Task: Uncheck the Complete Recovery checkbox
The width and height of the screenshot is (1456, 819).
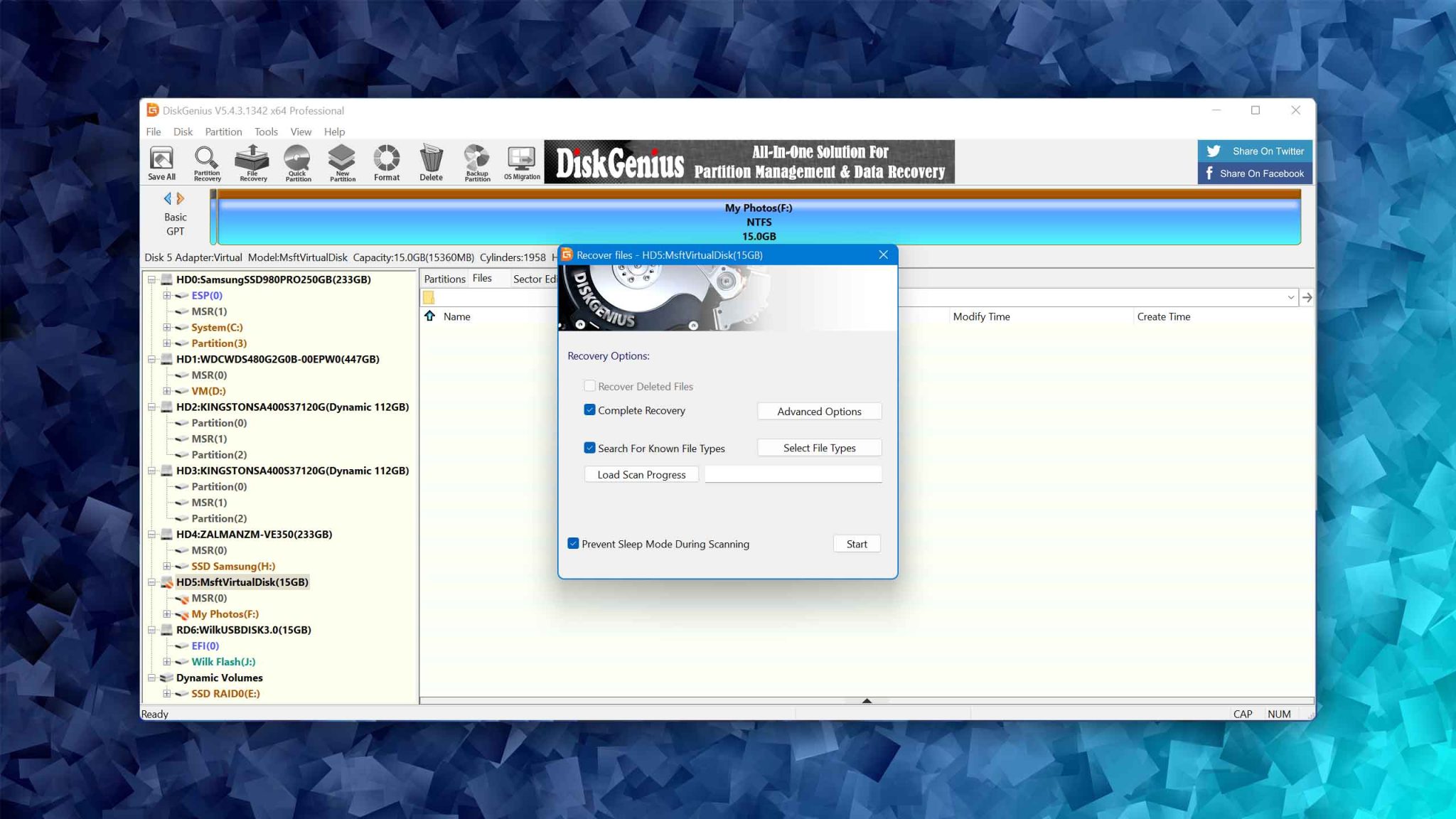Action: (589, 410)
